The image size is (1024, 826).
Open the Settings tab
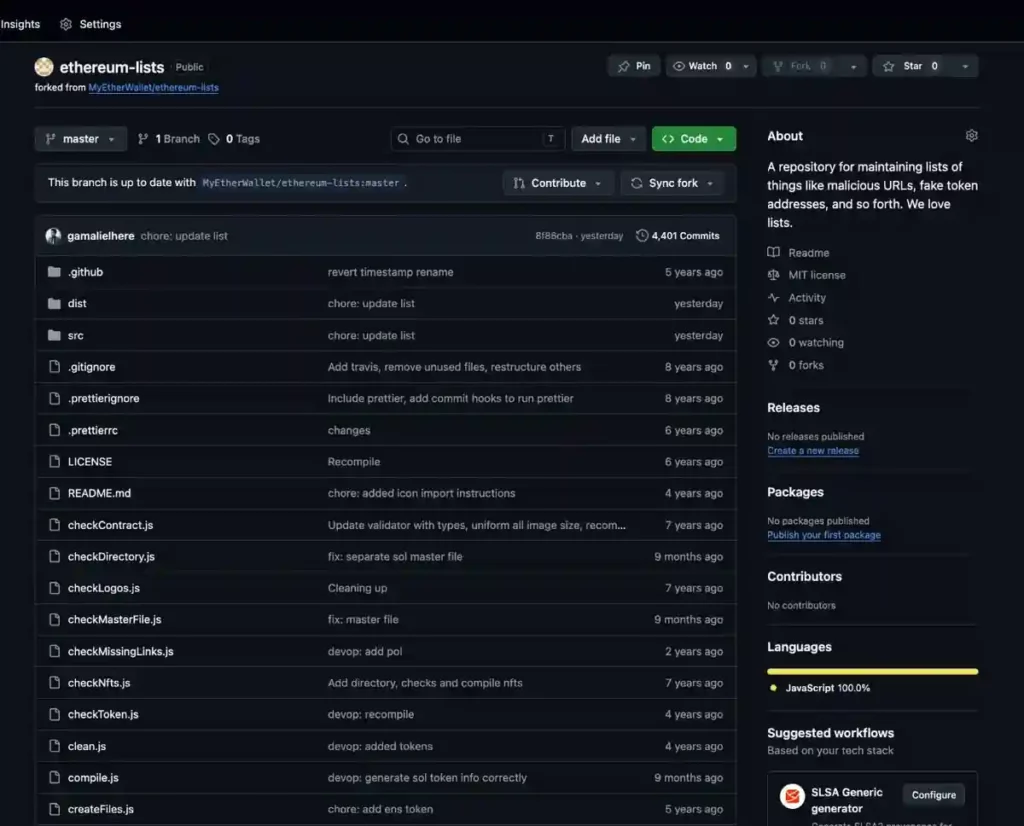(x=91, y=24)
